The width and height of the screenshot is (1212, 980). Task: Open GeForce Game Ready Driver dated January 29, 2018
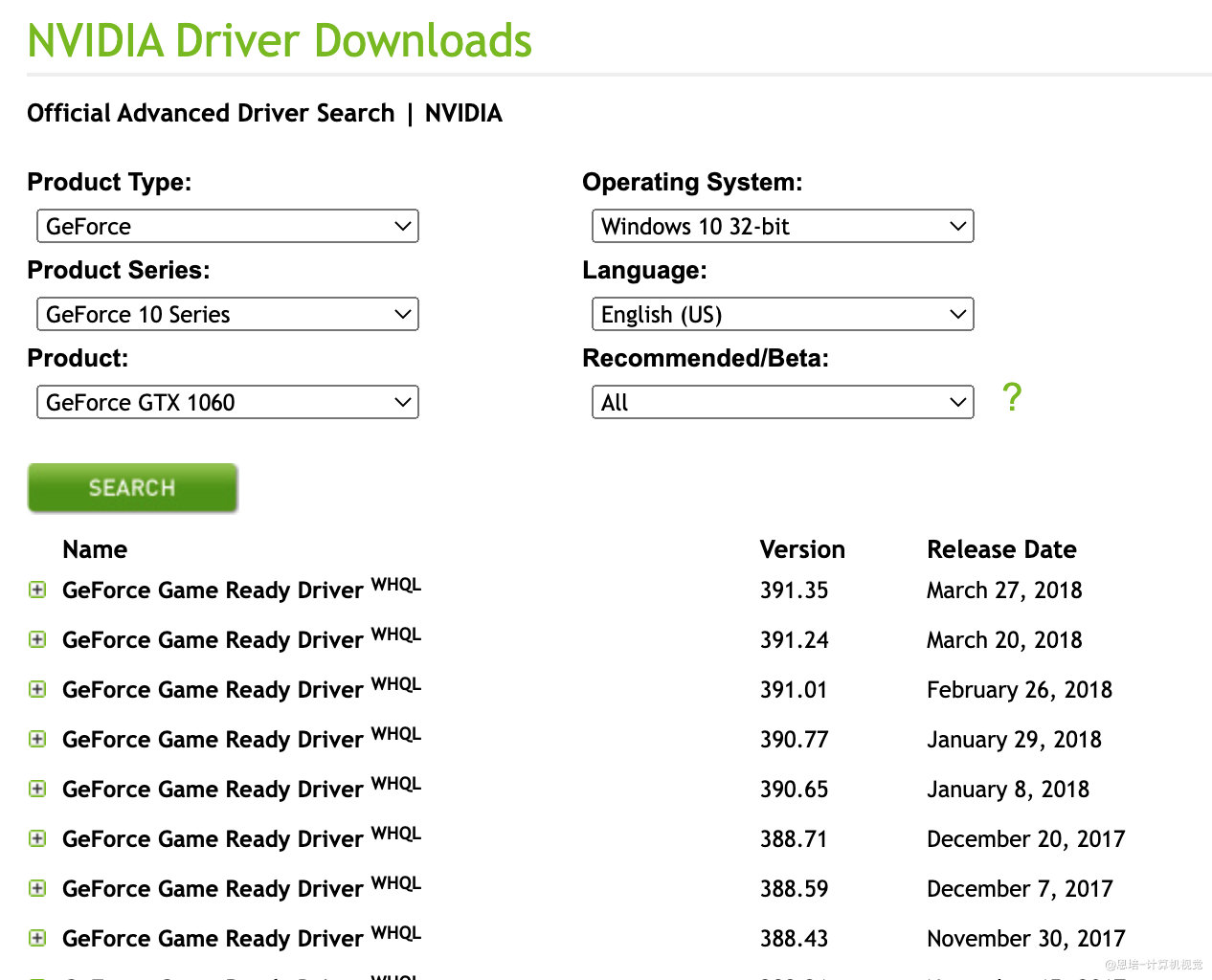pos(241,738)
